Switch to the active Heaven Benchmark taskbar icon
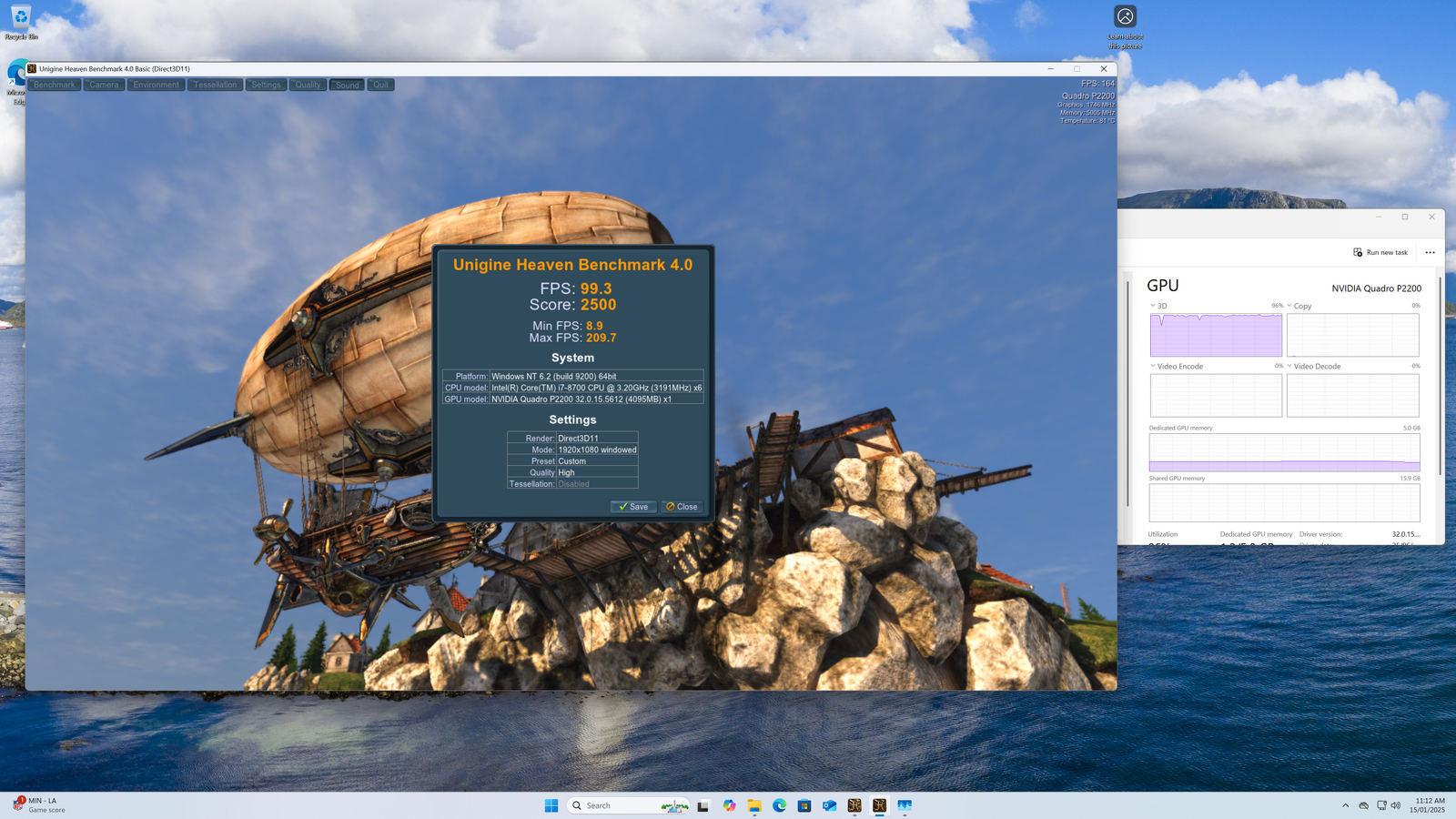Image resolution: width=1456 pixels, height=819 pixels. (879, 805)
